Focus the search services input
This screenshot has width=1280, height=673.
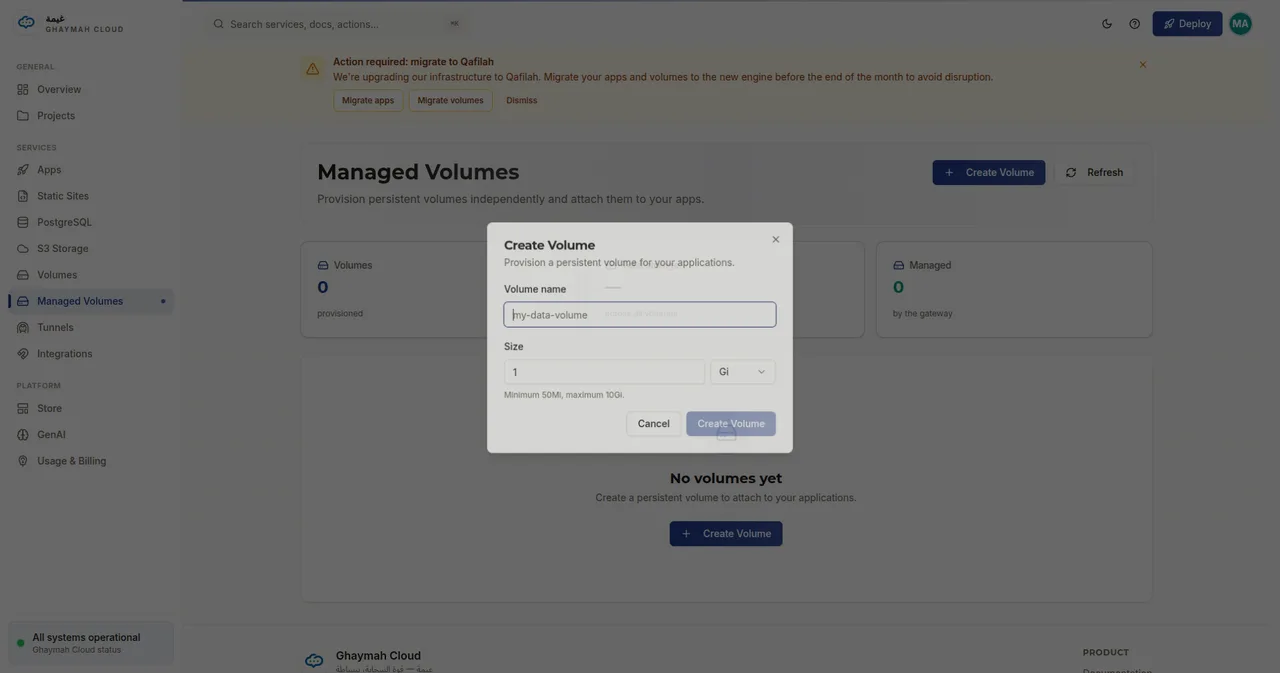coord(336,24)
